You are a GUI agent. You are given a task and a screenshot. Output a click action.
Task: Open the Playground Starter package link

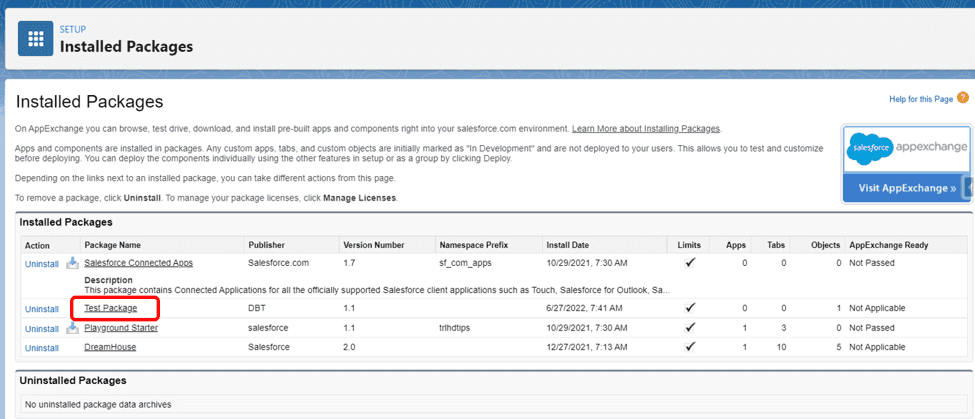coord(121,328)
